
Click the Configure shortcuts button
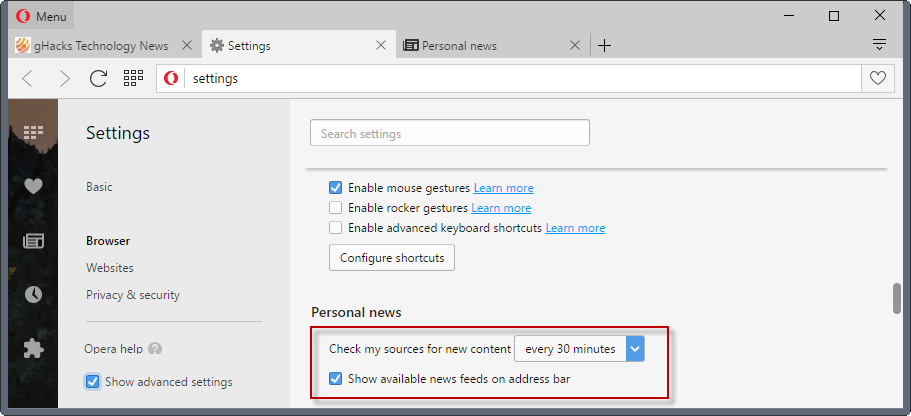tap(392, 257)
